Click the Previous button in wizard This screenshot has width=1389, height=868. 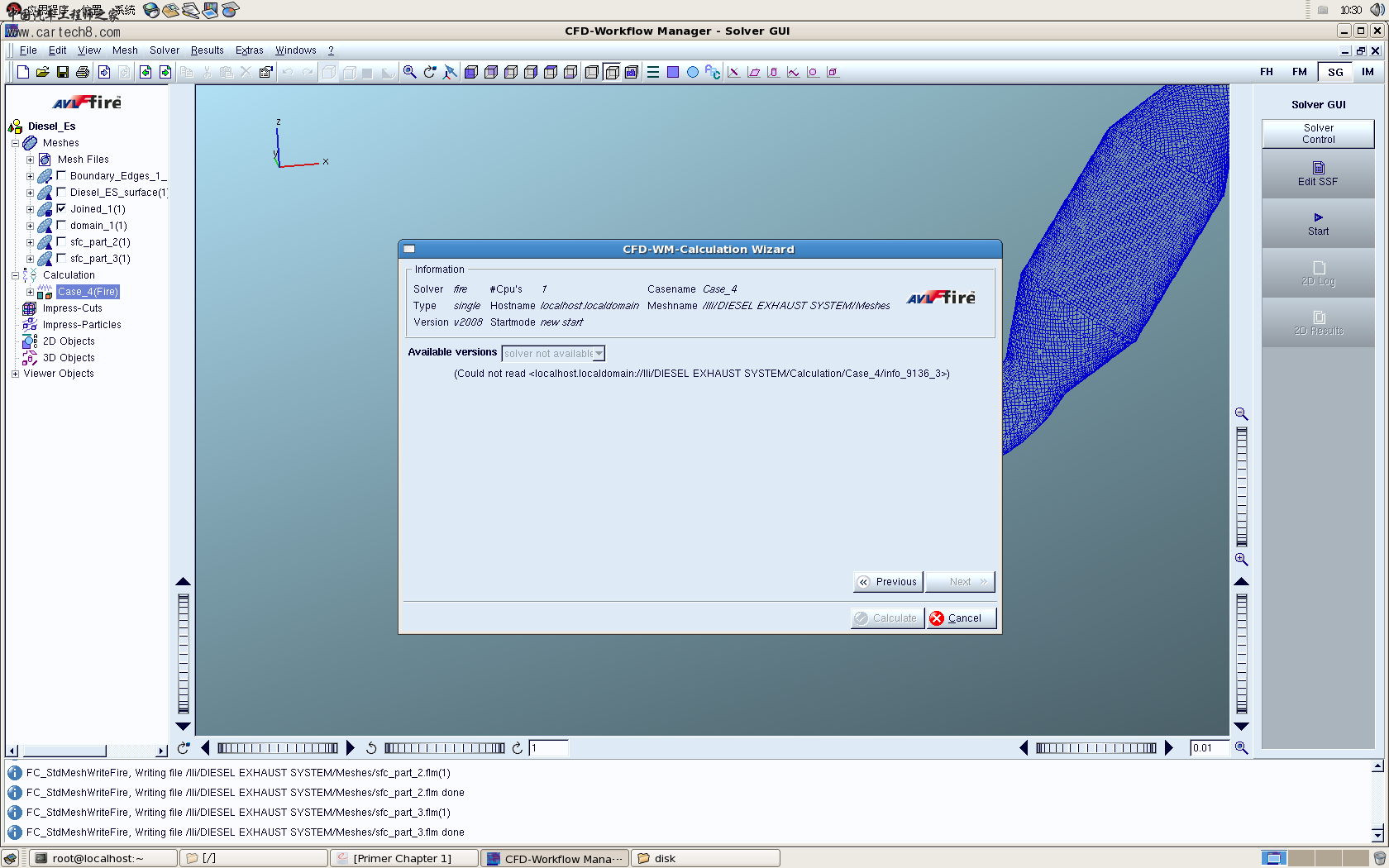(888, 582)
